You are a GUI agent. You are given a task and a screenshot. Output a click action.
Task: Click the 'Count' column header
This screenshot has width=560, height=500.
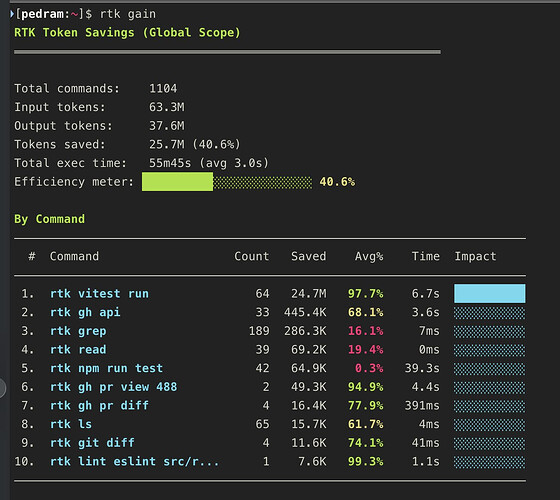pos(251,256)
